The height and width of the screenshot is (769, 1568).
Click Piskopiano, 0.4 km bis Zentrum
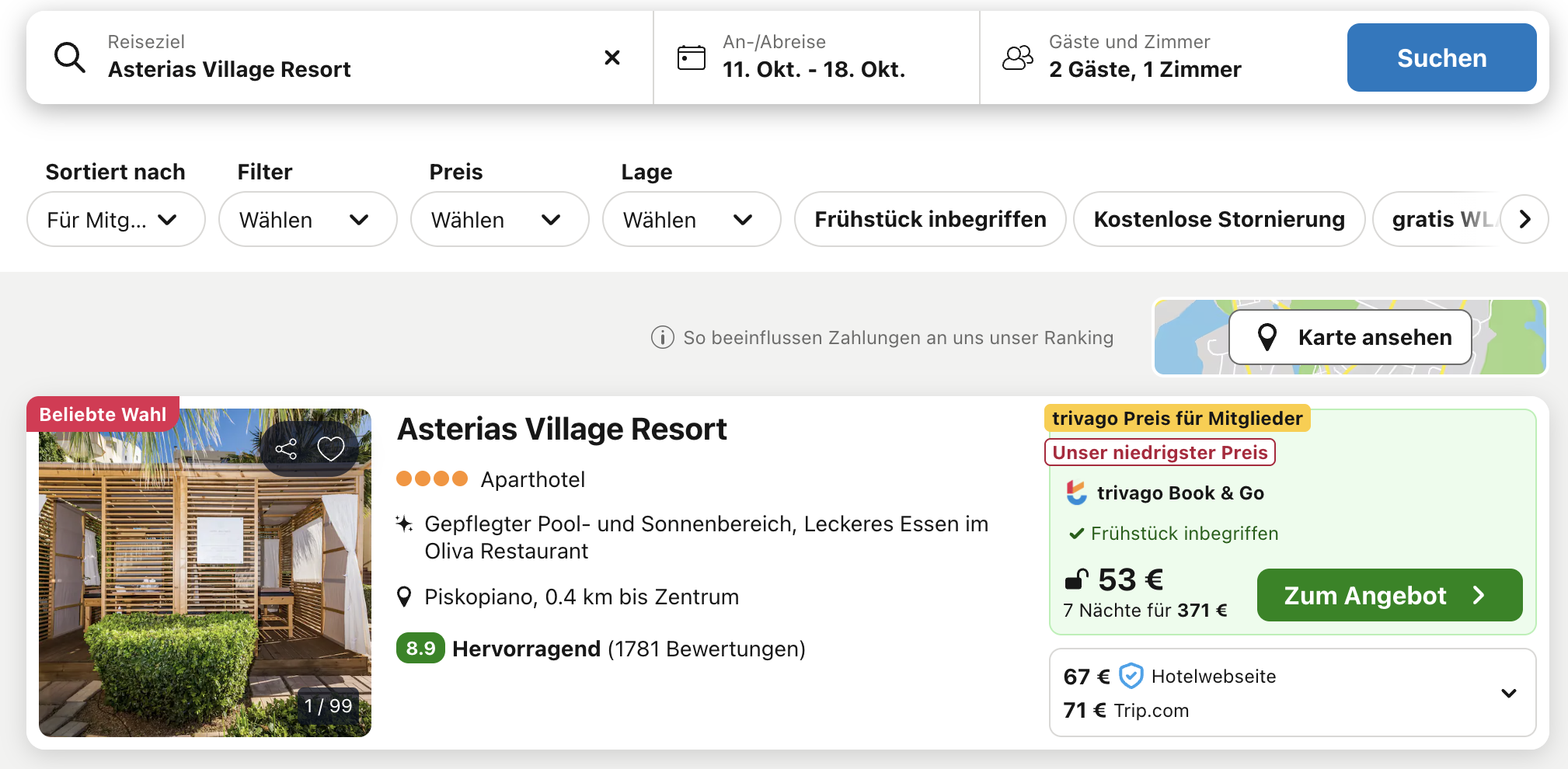(581, 597)
